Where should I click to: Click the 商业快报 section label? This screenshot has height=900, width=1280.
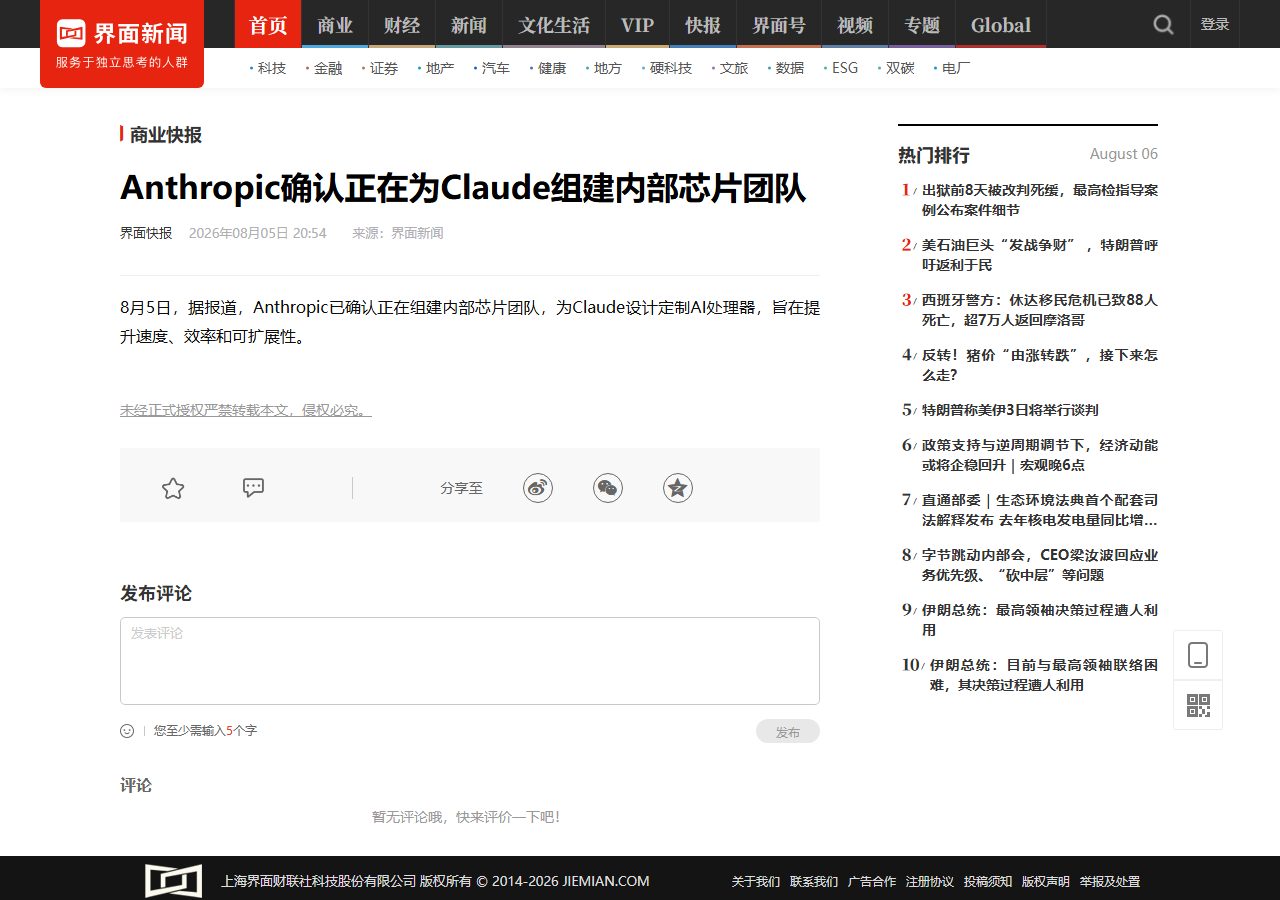166,135
